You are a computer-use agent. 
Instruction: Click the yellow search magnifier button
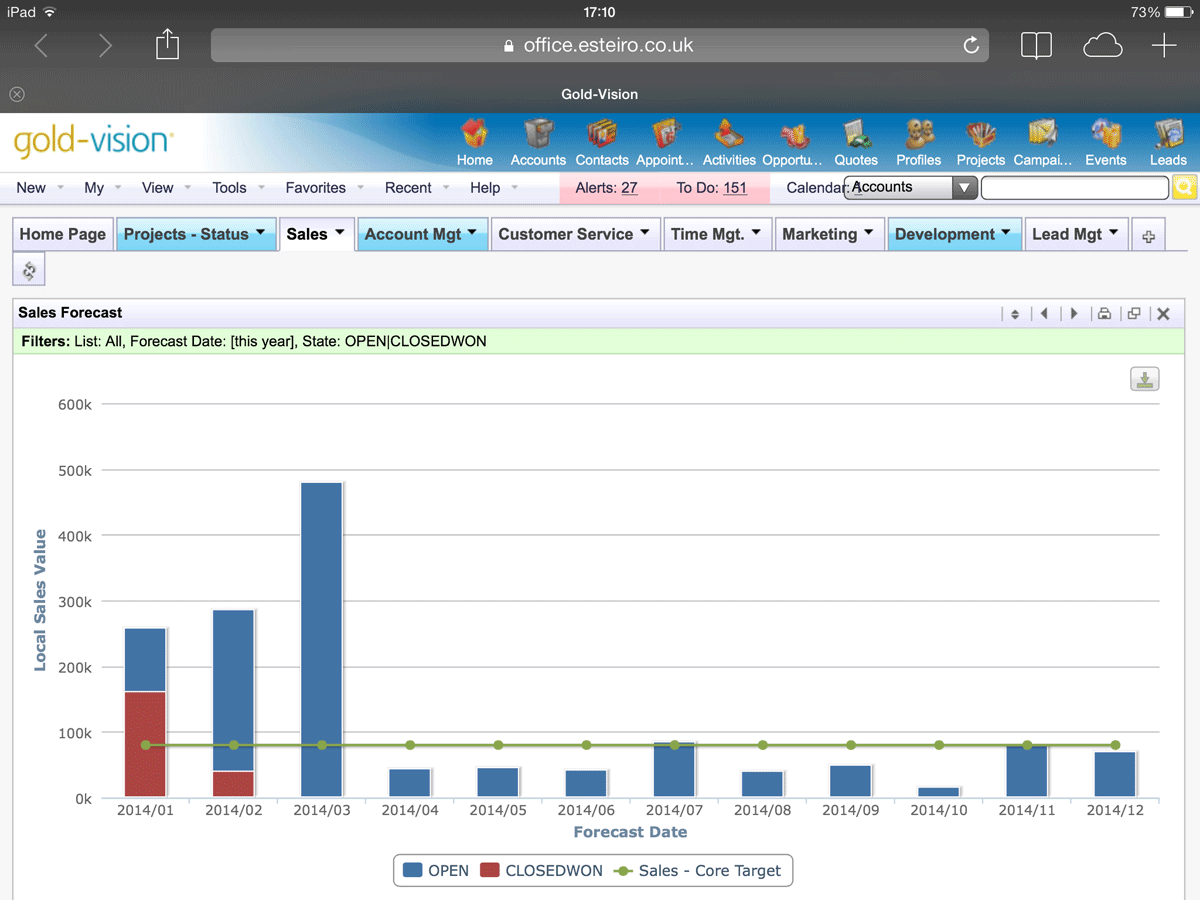coord(1184,188)
